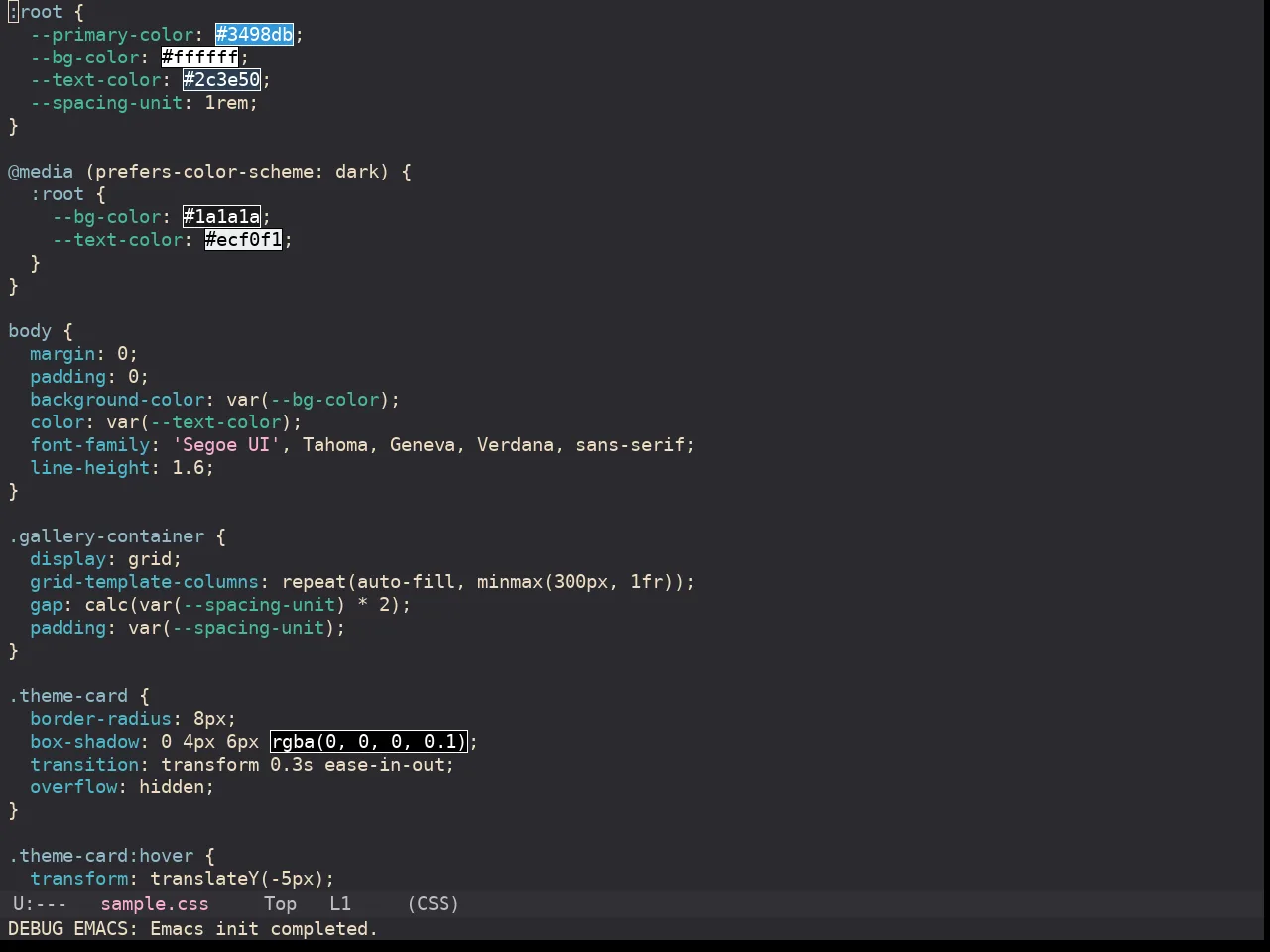
Task: Click the gap property in gallery-container
Action: click(46, 605)
